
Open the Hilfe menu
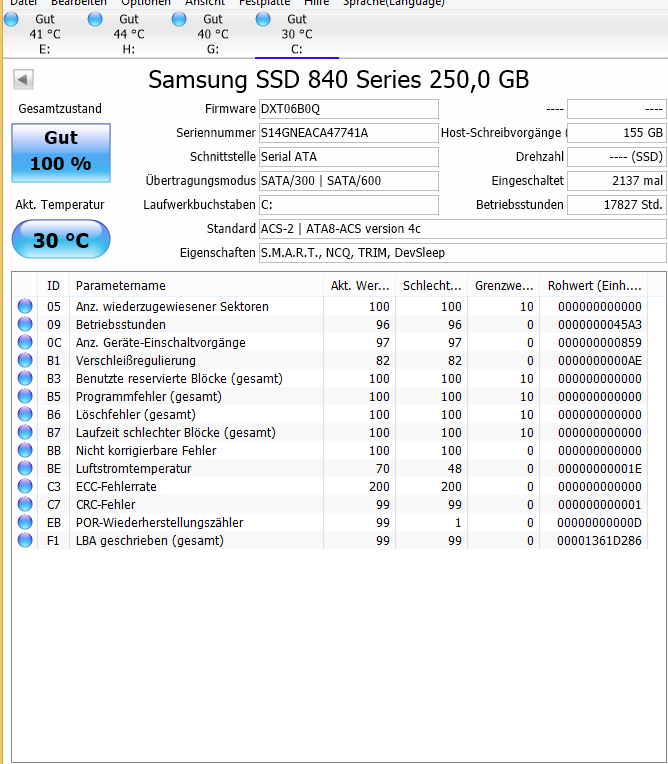(317, 2)
